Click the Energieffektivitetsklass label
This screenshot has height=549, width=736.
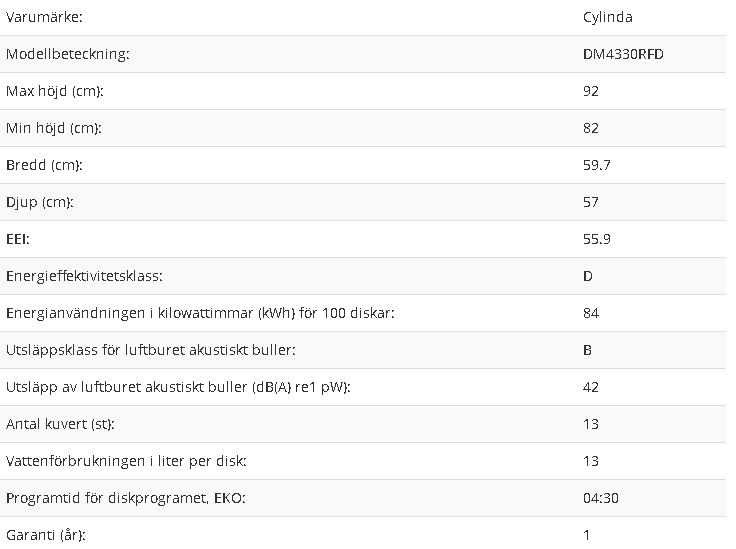pyautogui.click(x=84, y=276)
